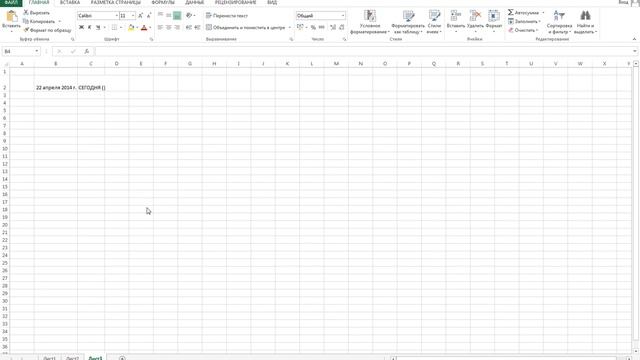Toggle align text right

click(177, 27)
